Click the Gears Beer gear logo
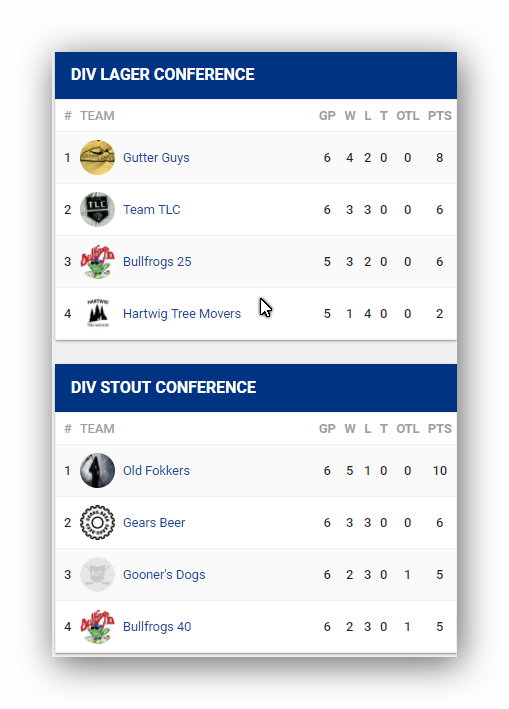Viewport: 509px width, 709px height. 97,522
